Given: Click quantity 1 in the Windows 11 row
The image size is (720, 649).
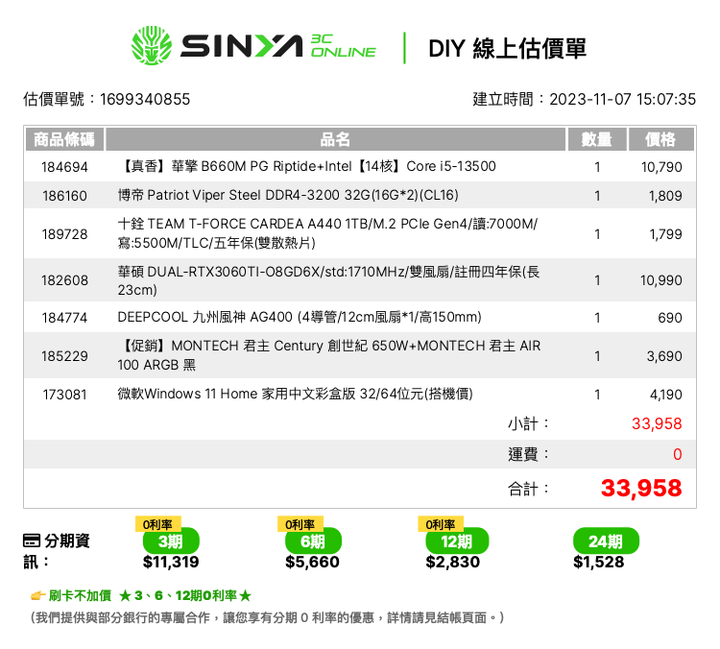Looking at the screenshot, I should coord(597,395).
